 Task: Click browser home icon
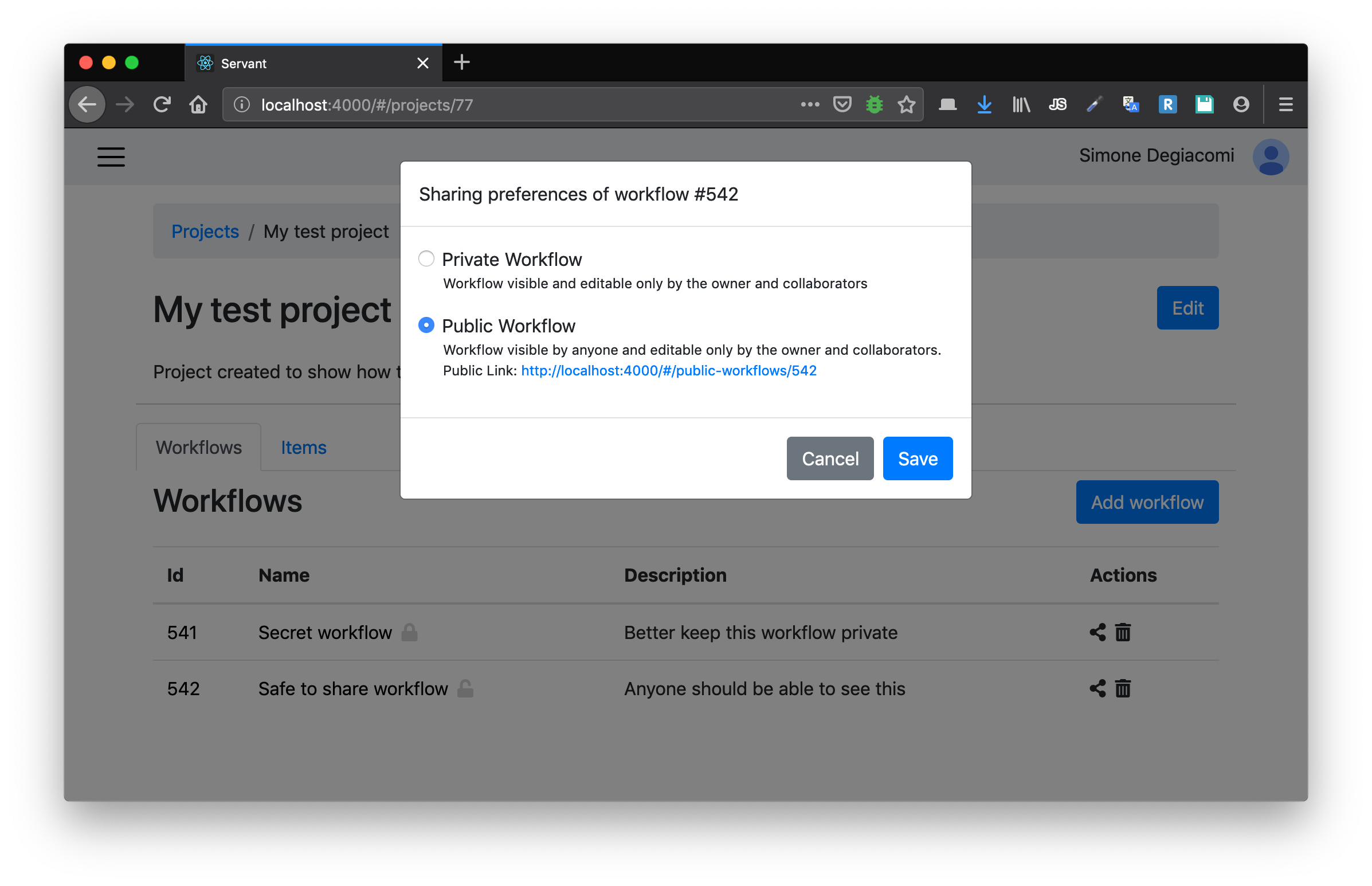[x=198, y=105]
